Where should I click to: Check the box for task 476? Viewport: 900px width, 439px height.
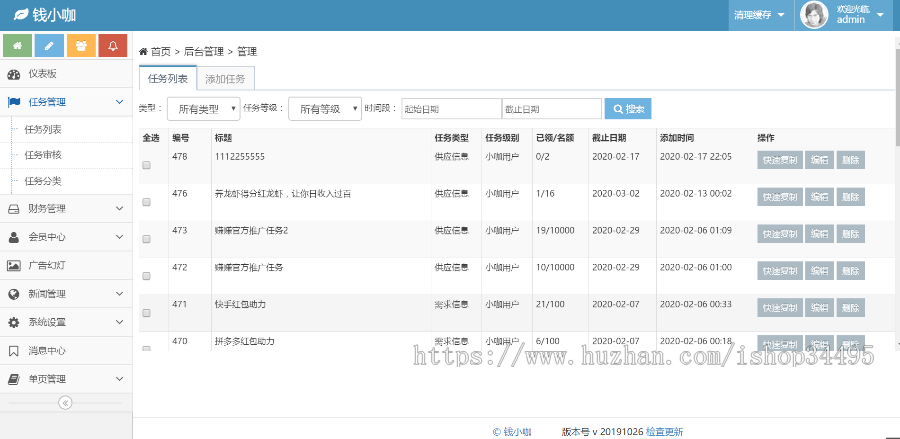pos(146,202)
